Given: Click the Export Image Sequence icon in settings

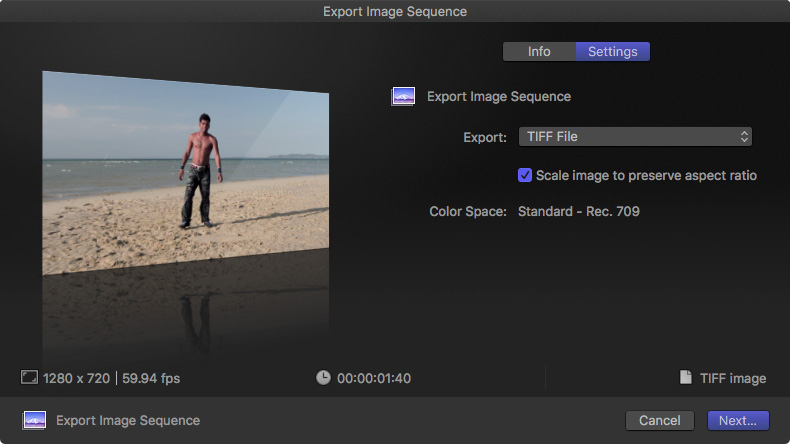Looking at the screenshot, I should tap(403, 96).
